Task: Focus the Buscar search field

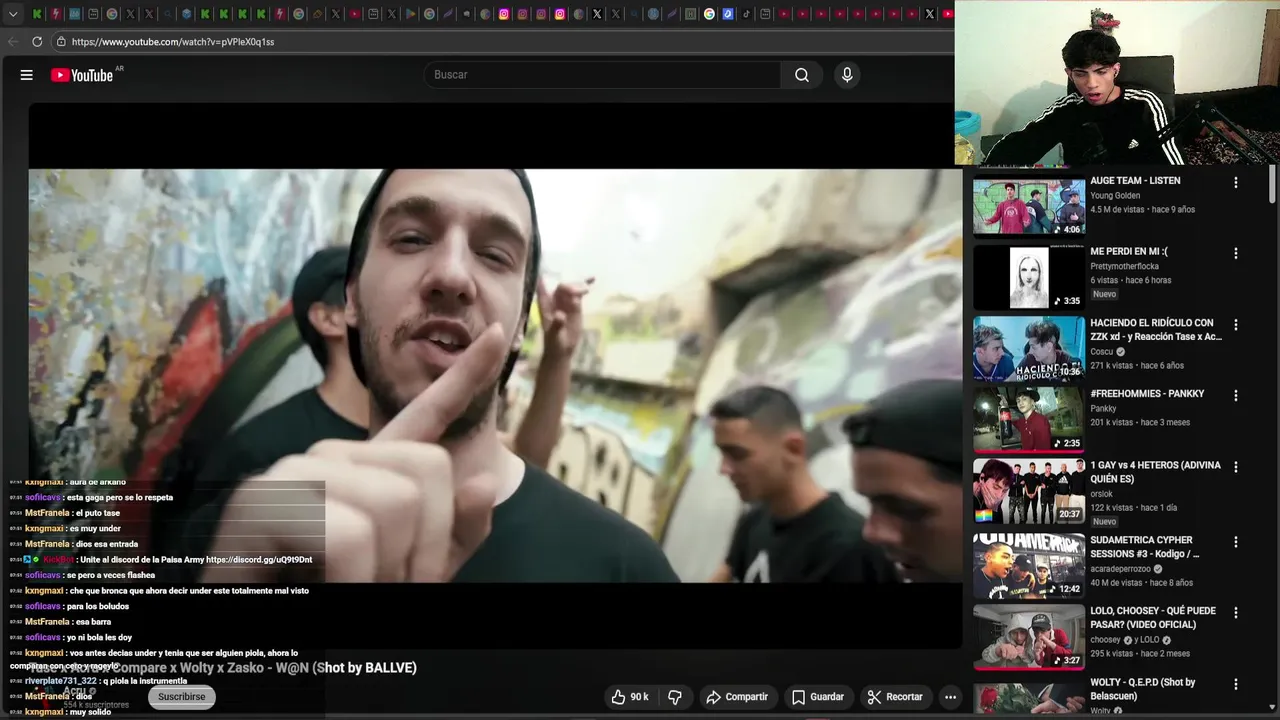Action: (603, 75)
